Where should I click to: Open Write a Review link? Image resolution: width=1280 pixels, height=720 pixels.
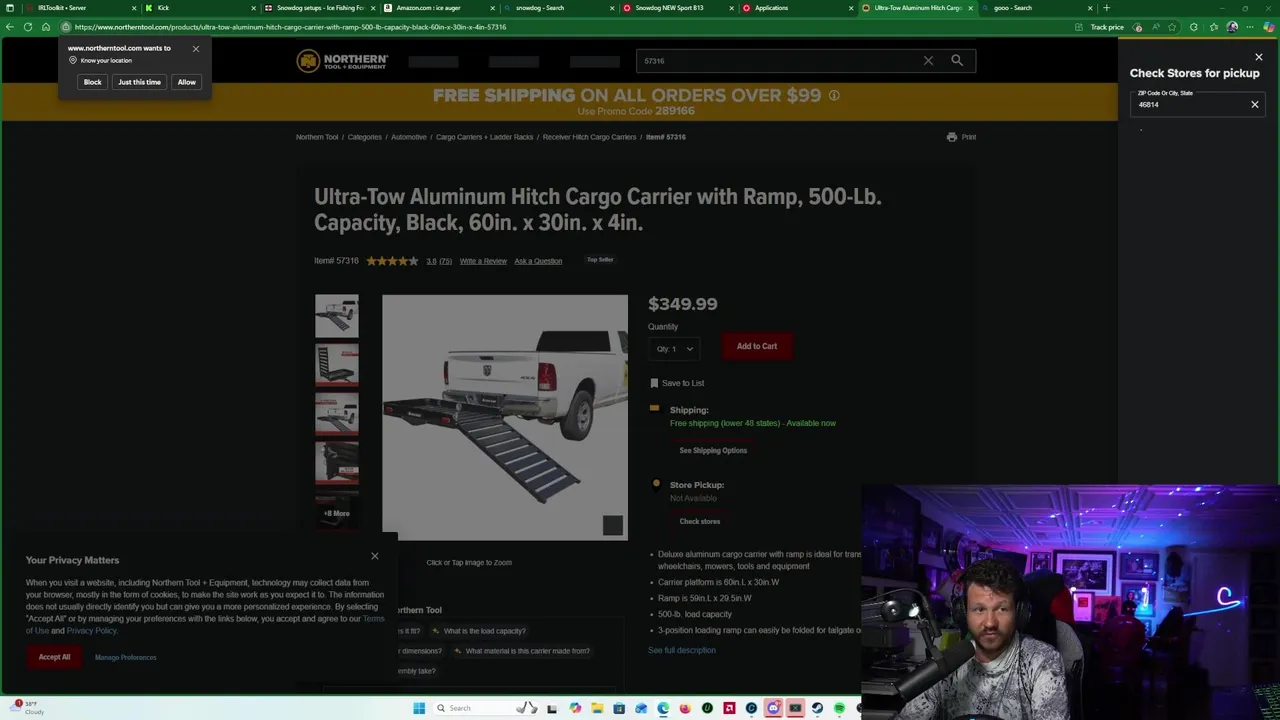[483, 261]
